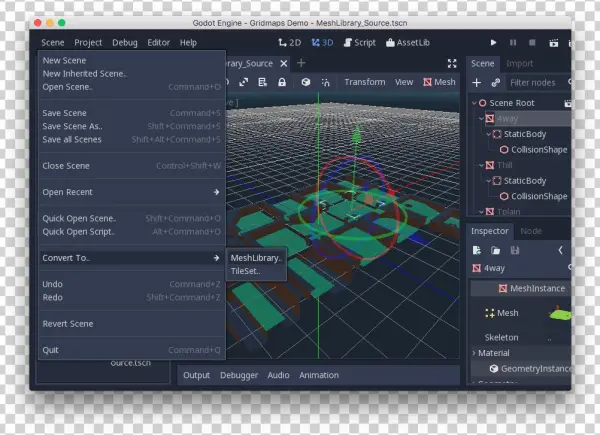Add a new scene tab
This screenshot has width=600, height=435.
(x=301, y=63)
